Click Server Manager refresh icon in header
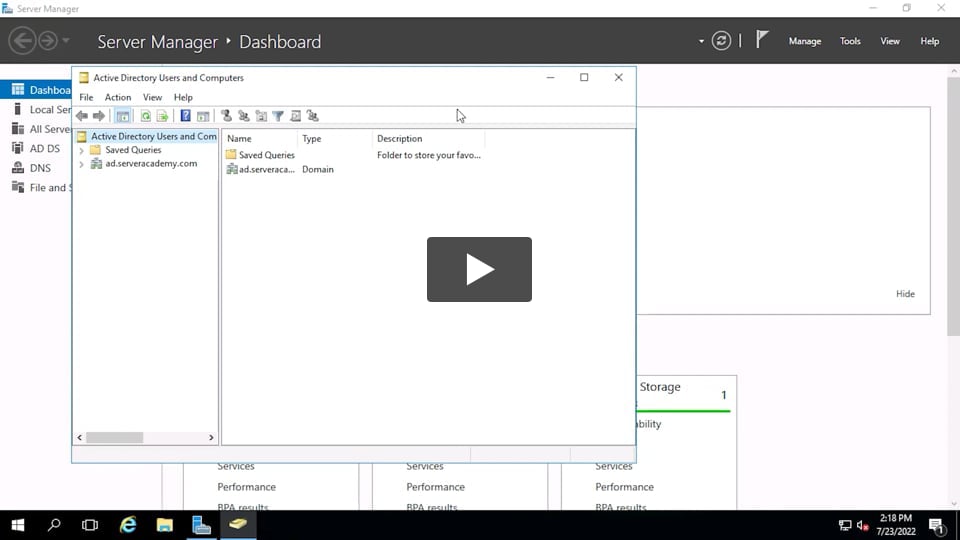The width and height of the screenshot is (960, 540). (721, 41)
